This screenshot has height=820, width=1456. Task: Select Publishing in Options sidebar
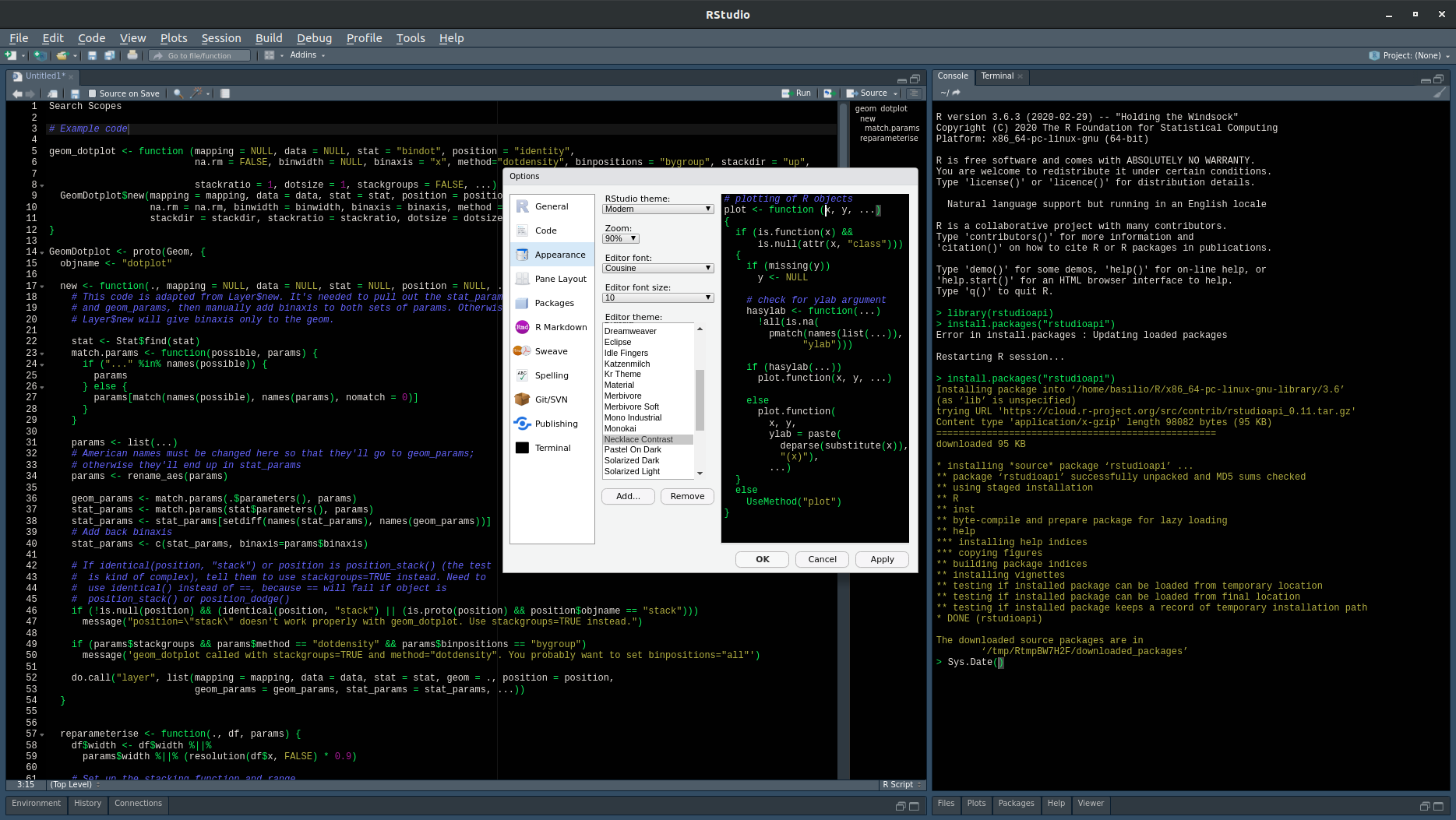[x=552, y=424]
